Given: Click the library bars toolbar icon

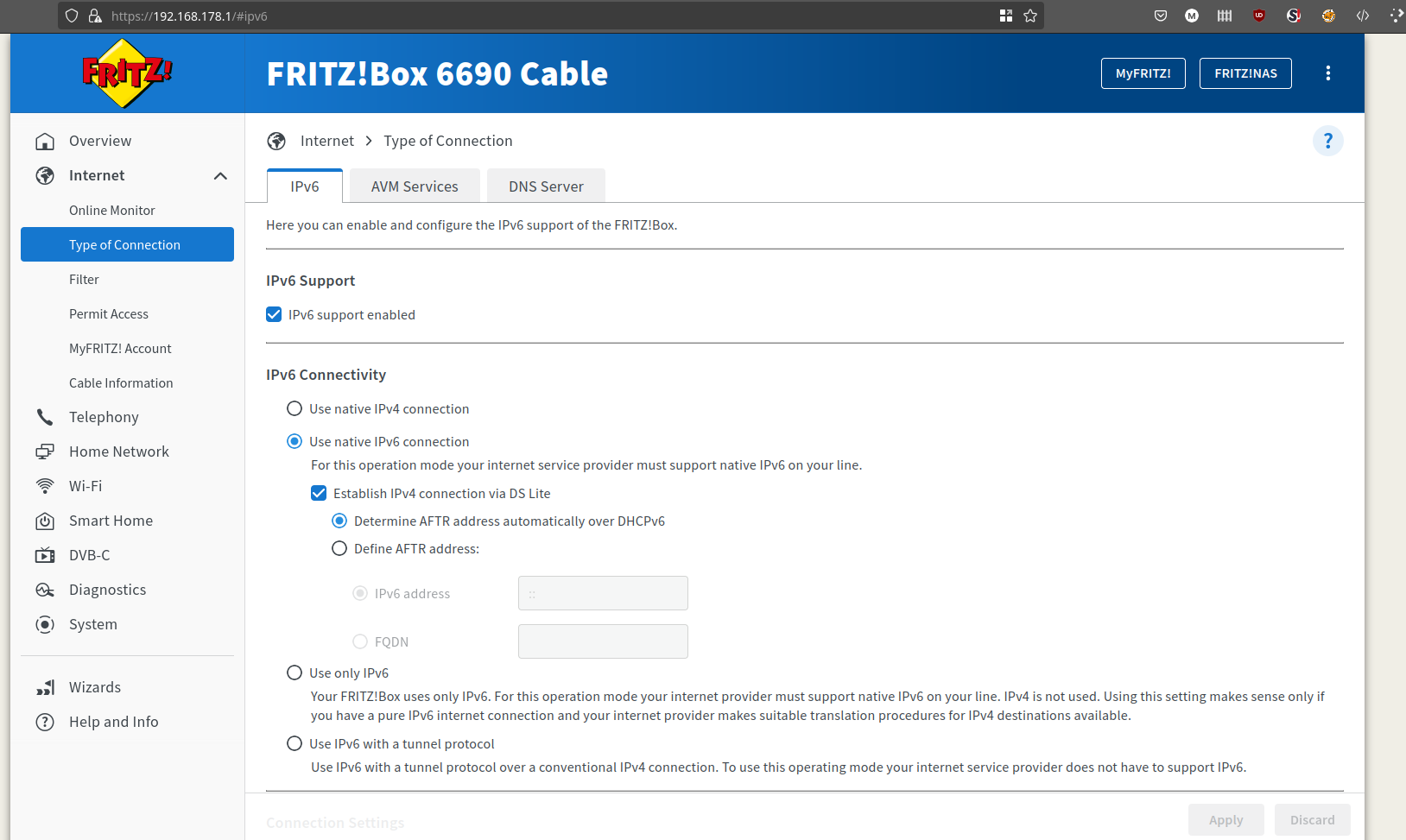Looking at the screenshot, I should pyautogui.click(x=1225, y=16).
